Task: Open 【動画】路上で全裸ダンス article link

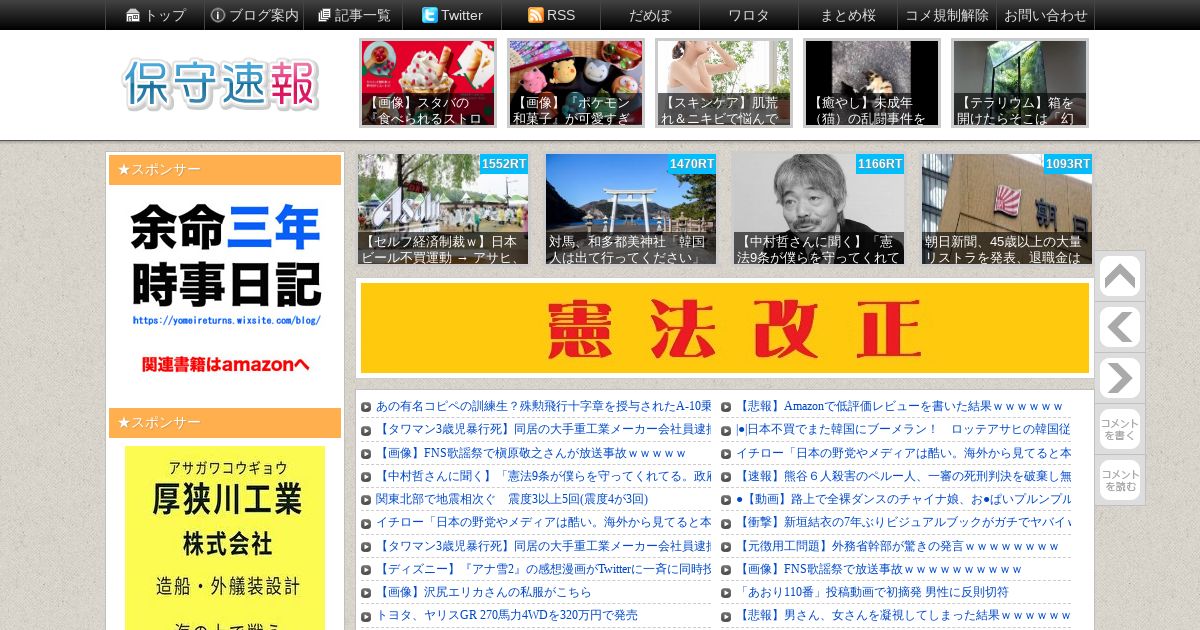Action: pos(903,499)
